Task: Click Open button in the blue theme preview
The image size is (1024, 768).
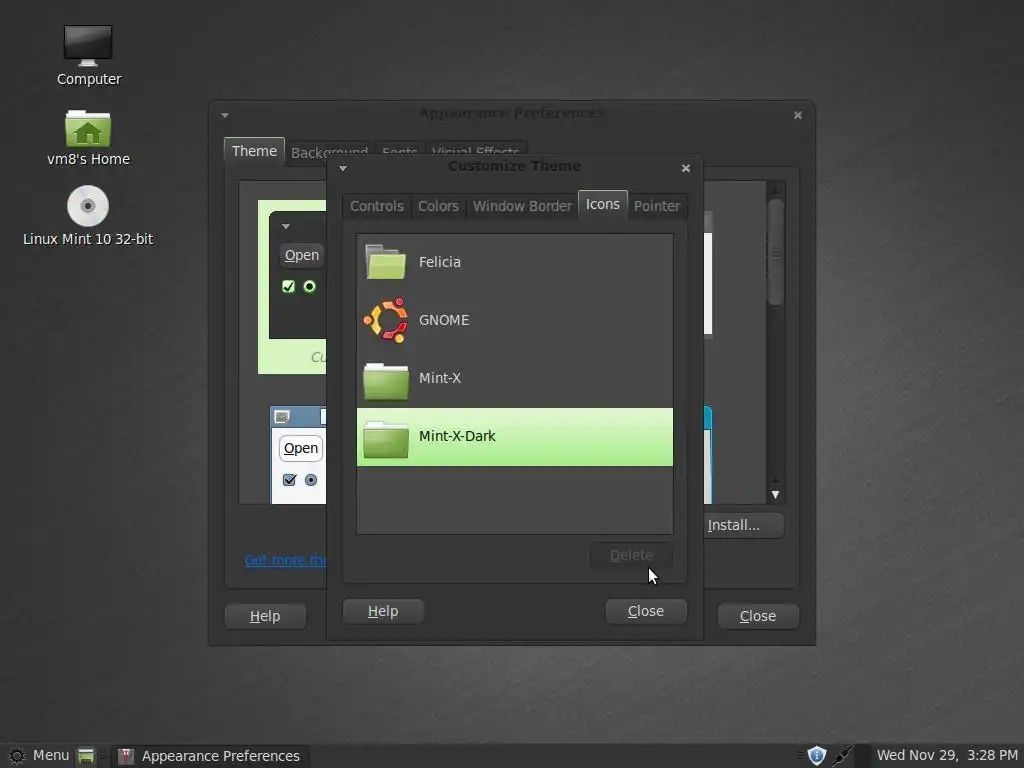Action: point(301,449)
